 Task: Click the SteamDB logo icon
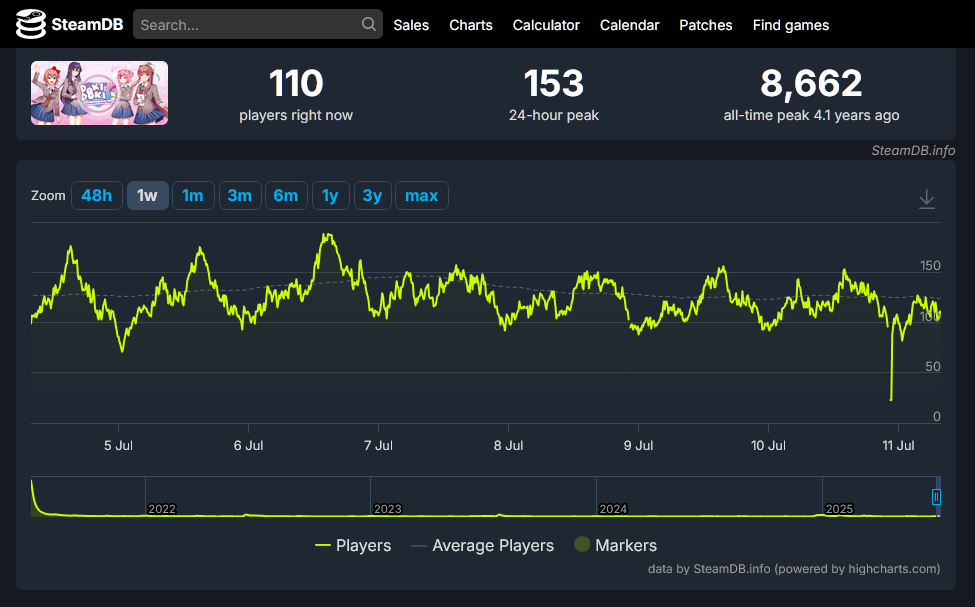pos(30,24)
